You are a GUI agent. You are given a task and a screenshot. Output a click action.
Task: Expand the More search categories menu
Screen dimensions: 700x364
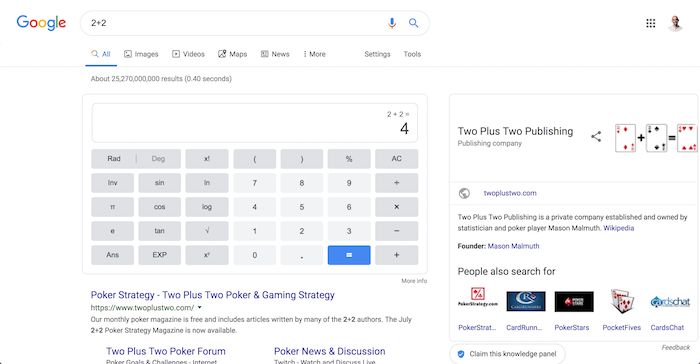314,54
